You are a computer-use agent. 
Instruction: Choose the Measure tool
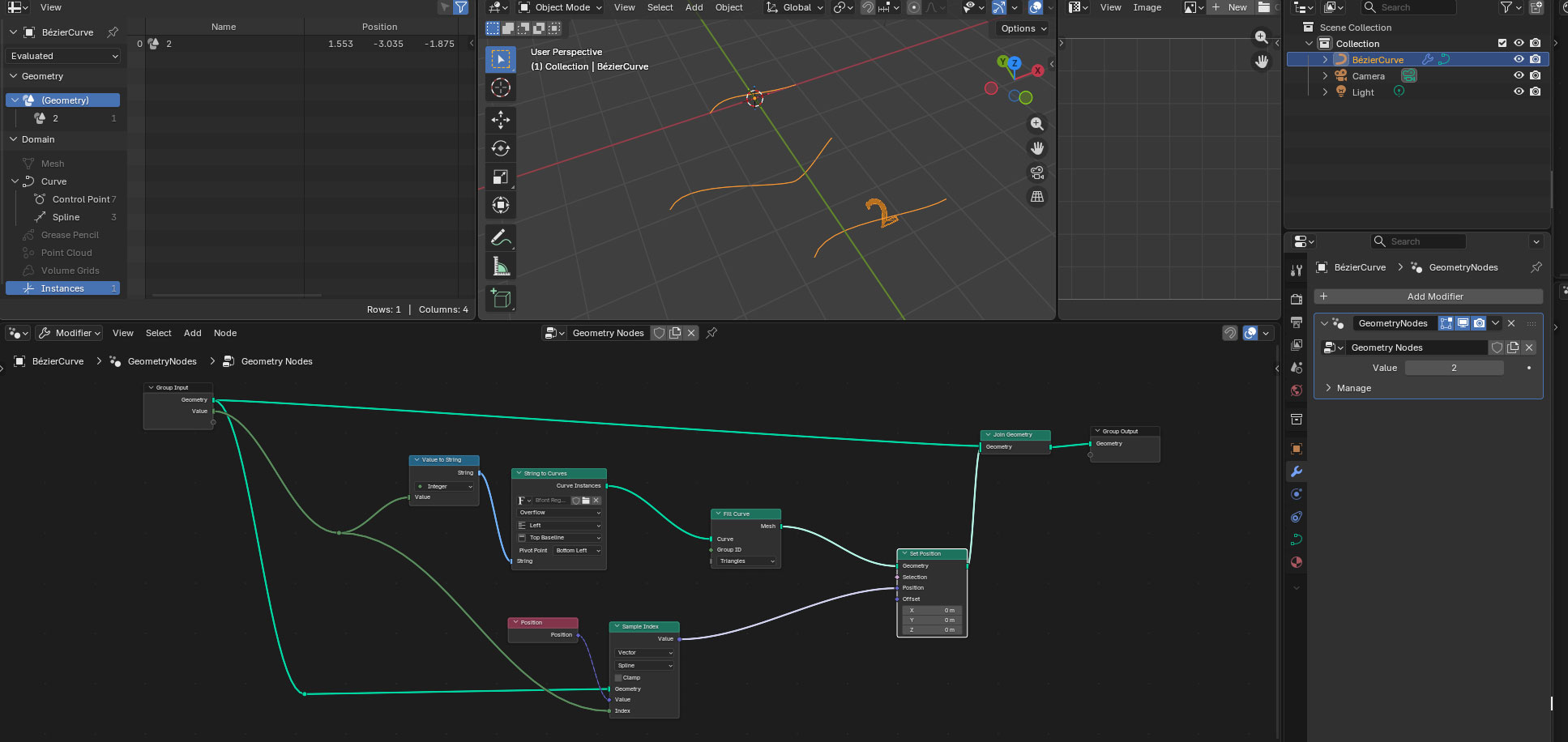point(501,266)
